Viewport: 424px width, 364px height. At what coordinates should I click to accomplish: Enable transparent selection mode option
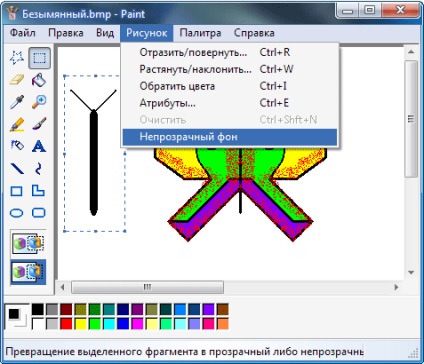28,272
